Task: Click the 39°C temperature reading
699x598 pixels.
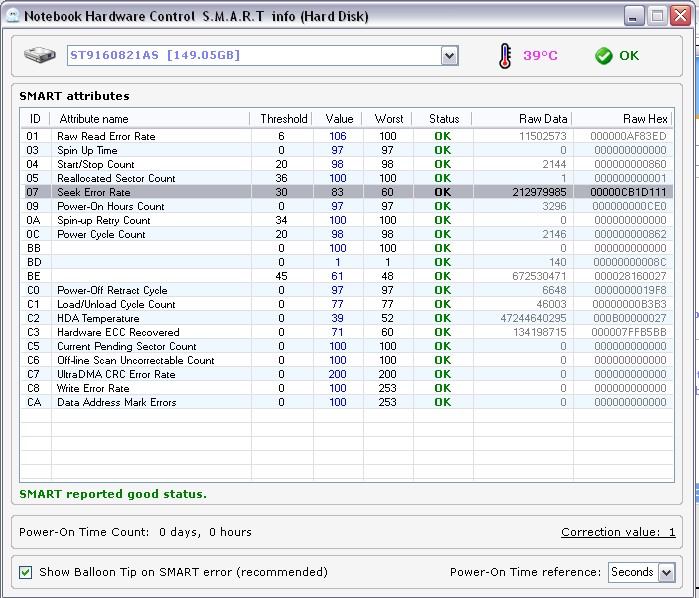Action: click(540, 56)
